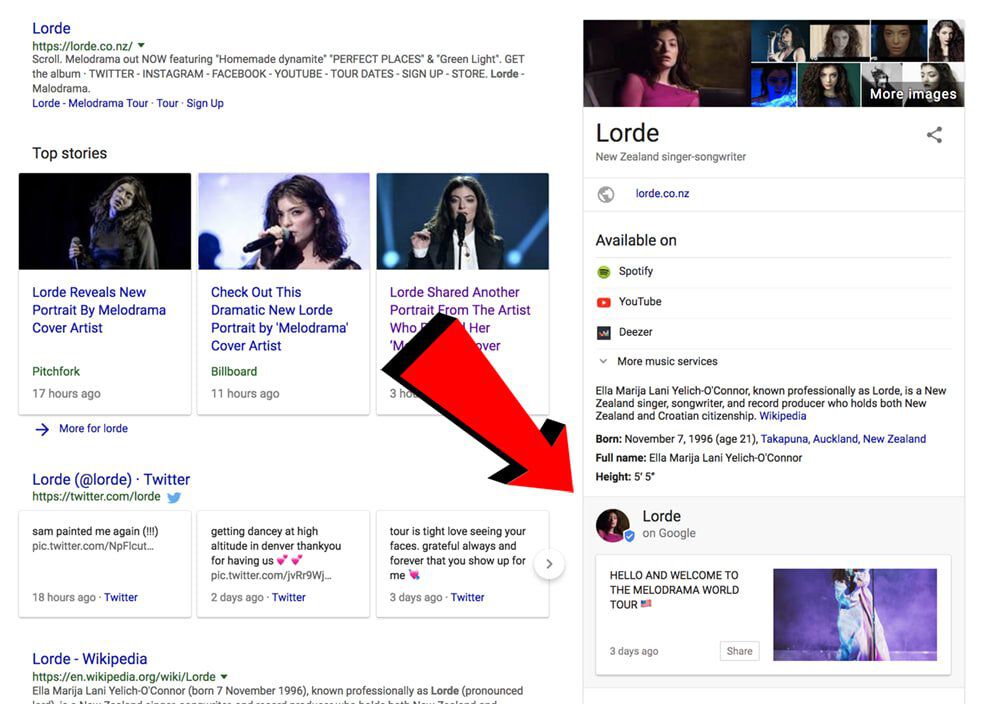Open Takapuna, Auckland, New Zealand link
The width and height of the screenshot is (1000, 704).
tap(843, 439)
